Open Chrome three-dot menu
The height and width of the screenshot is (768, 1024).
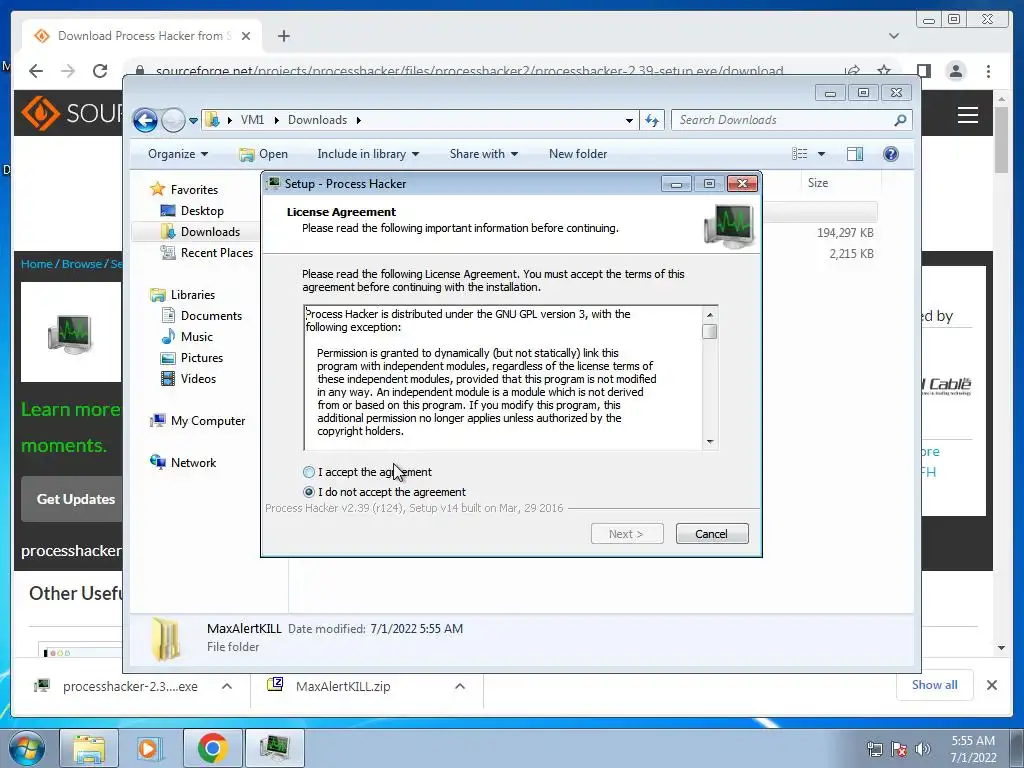(988, 71)
